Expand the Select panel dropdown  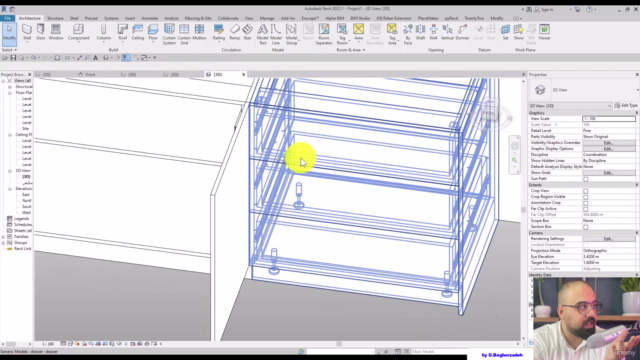pos(9,50)
